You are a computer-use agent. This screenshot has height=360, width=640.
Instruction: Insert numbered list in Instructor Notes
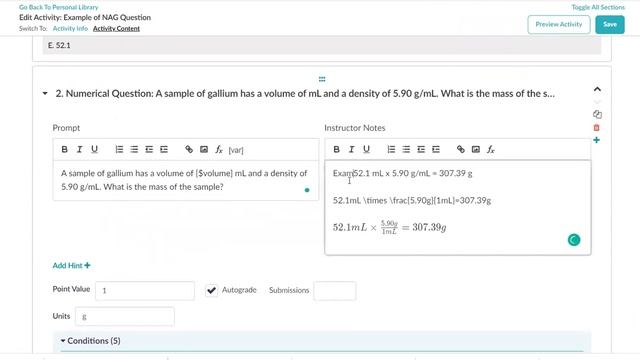391,149
